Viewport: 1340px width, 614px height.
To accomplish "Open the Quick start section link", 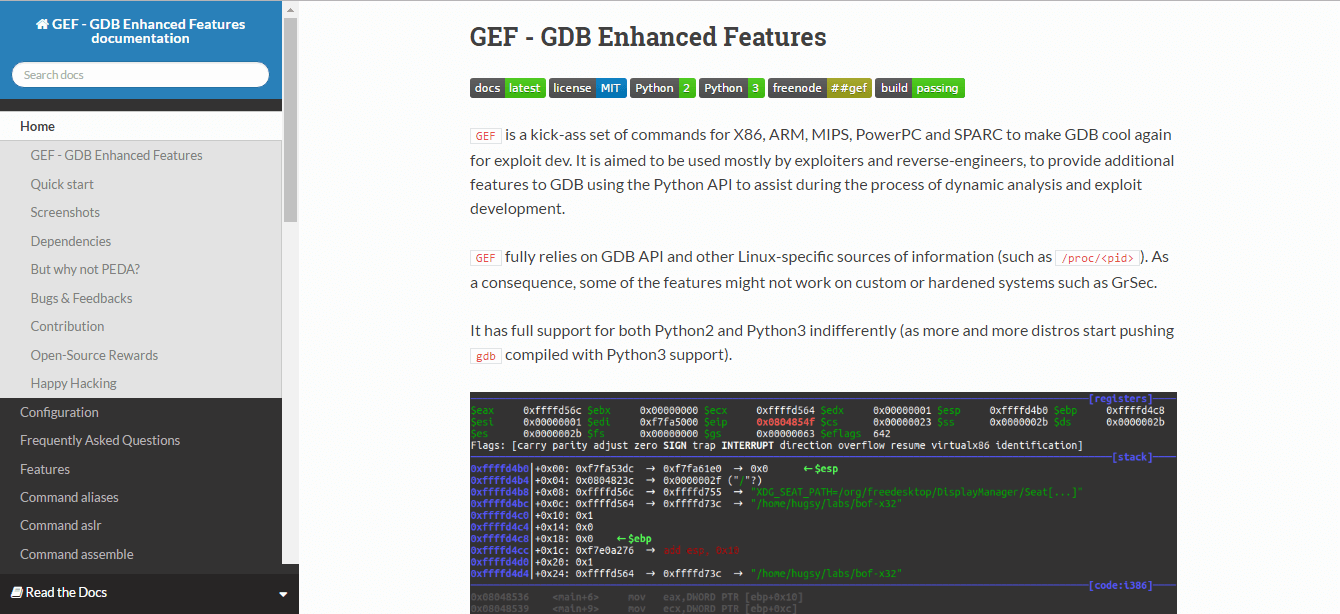I will [x=62, y=184].
